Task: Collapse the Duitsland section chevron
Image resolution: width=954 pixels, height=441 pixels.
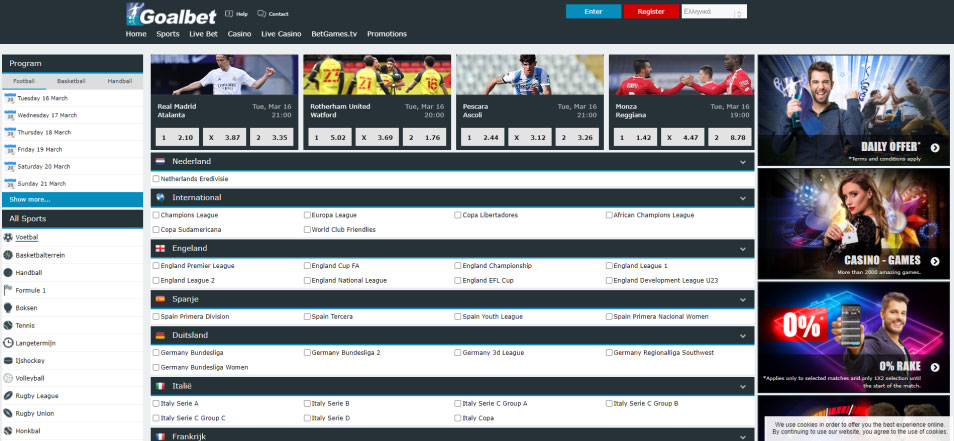Action: [743, 336]
